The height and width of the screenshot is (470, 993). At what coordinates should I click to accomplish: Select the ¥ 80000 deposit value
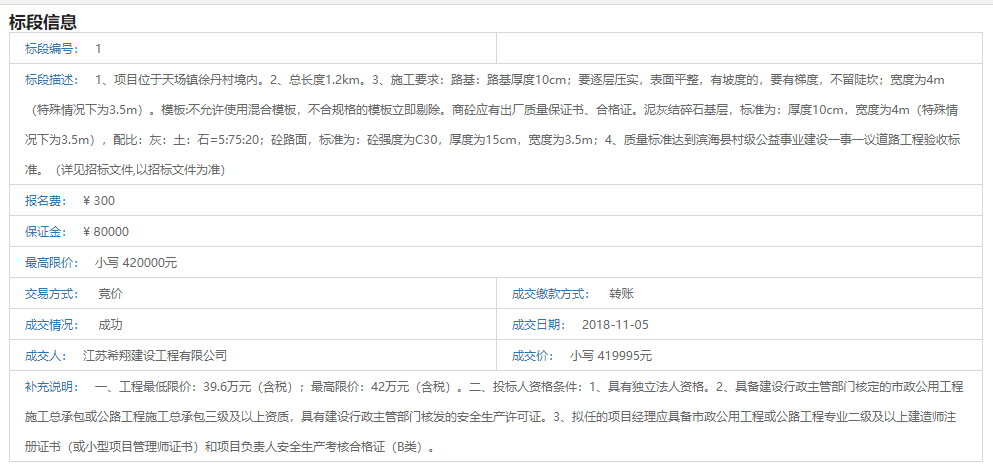click(106, 231)
